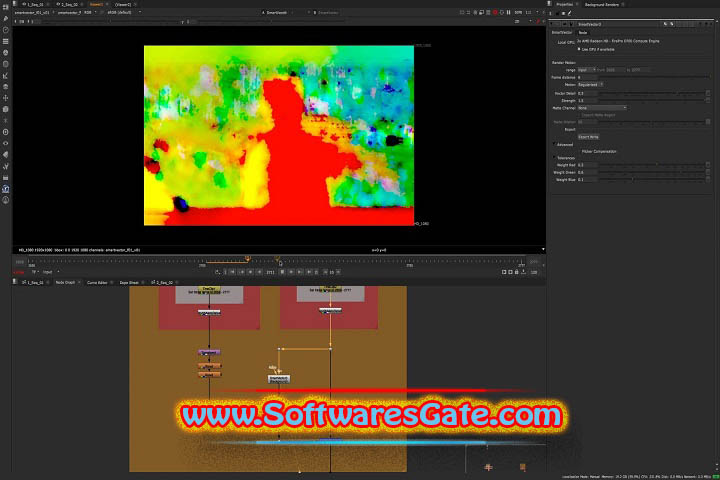Adjust the Vector Detail slider

pyautogui.click(x=652, y=93)
